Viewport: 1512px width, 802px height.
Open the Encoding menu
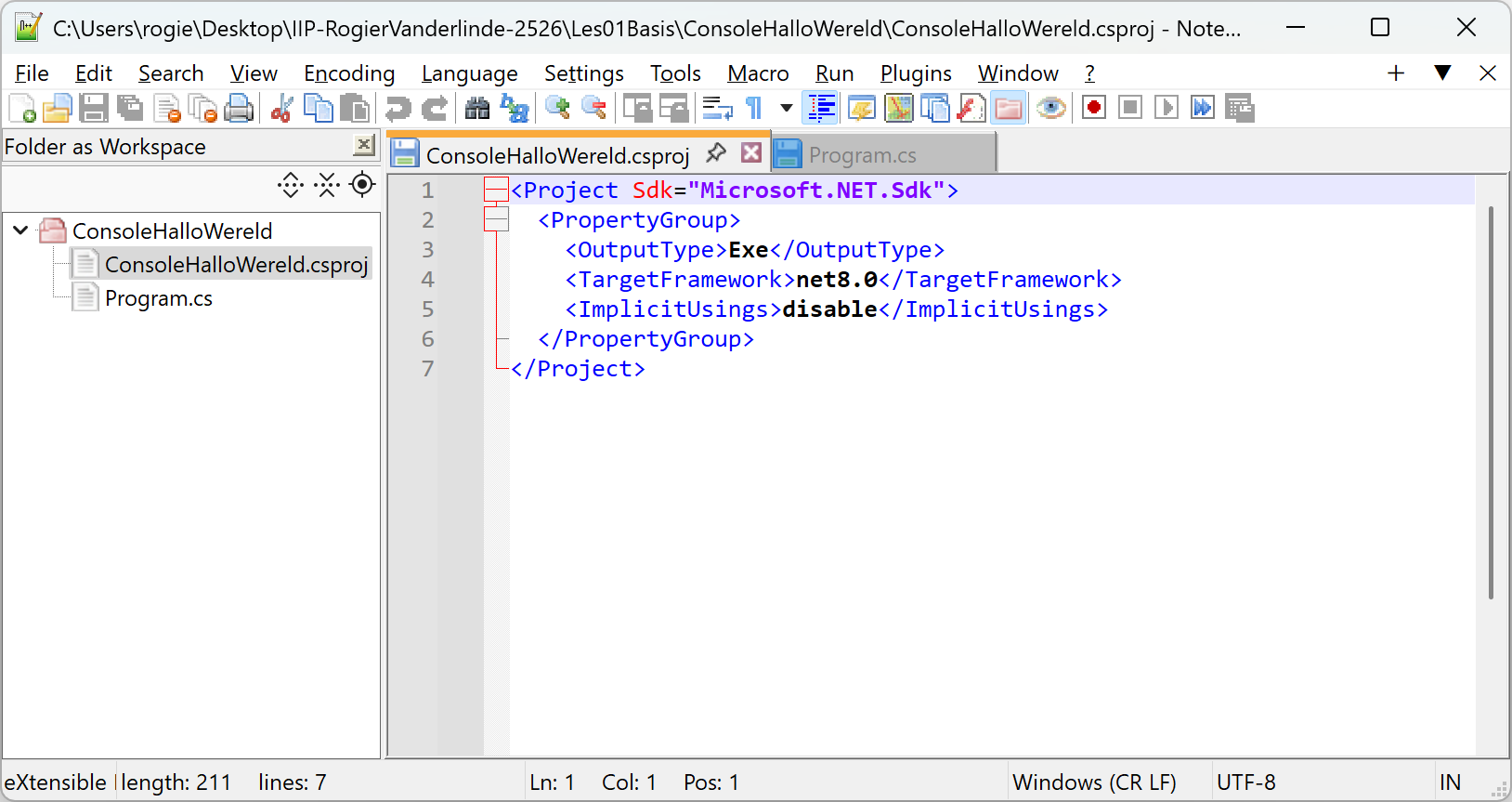(349, 73)
